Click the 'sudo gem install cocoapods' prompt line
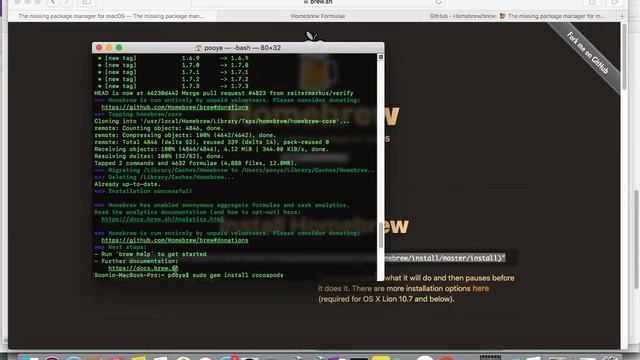The image size is (640, 360). [189, 275]
